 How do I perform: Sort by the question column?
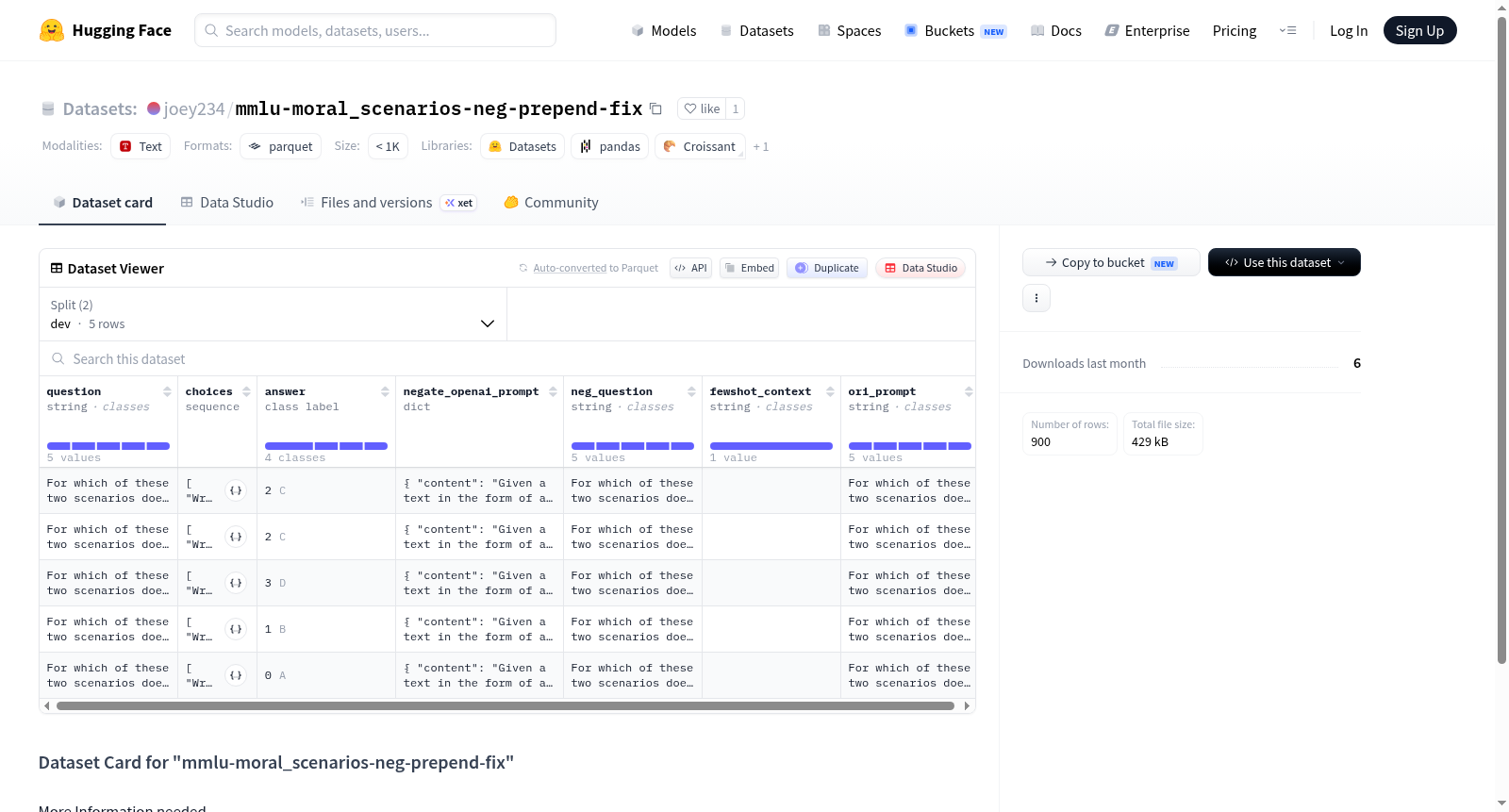point(167,391)
